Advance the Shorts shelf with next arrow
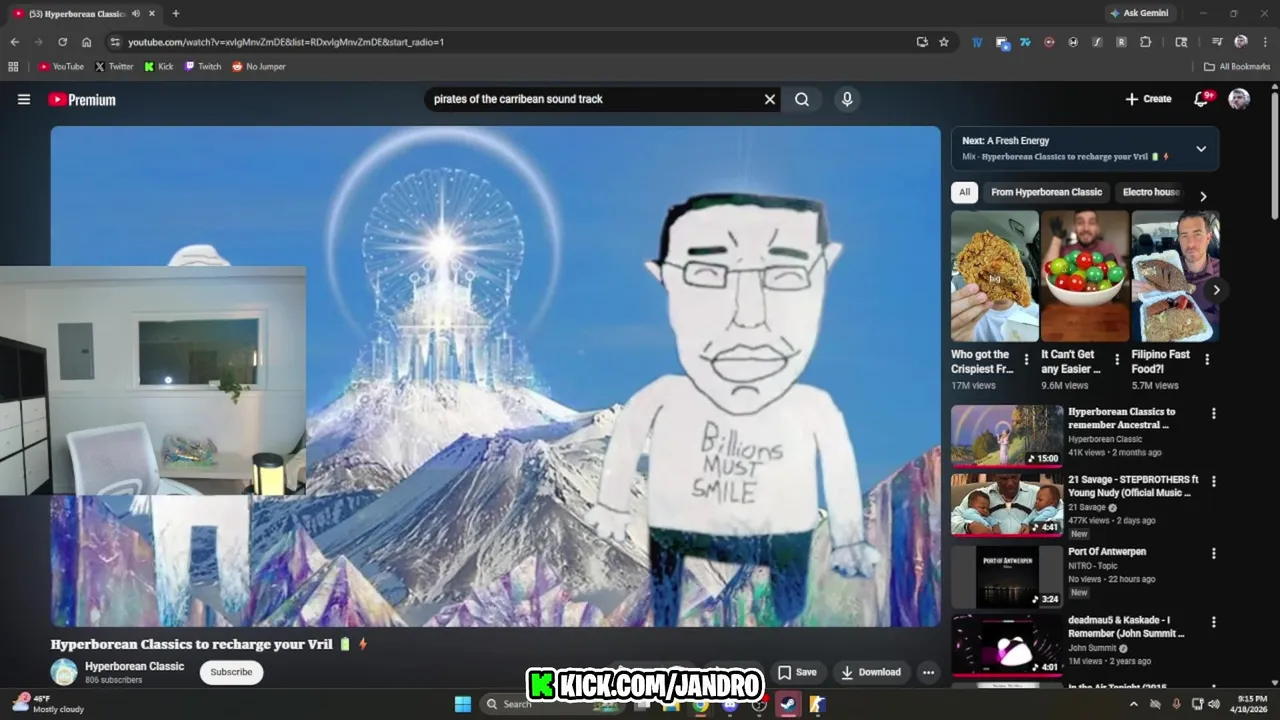 pyautogui.click(x=1216, y=290)
